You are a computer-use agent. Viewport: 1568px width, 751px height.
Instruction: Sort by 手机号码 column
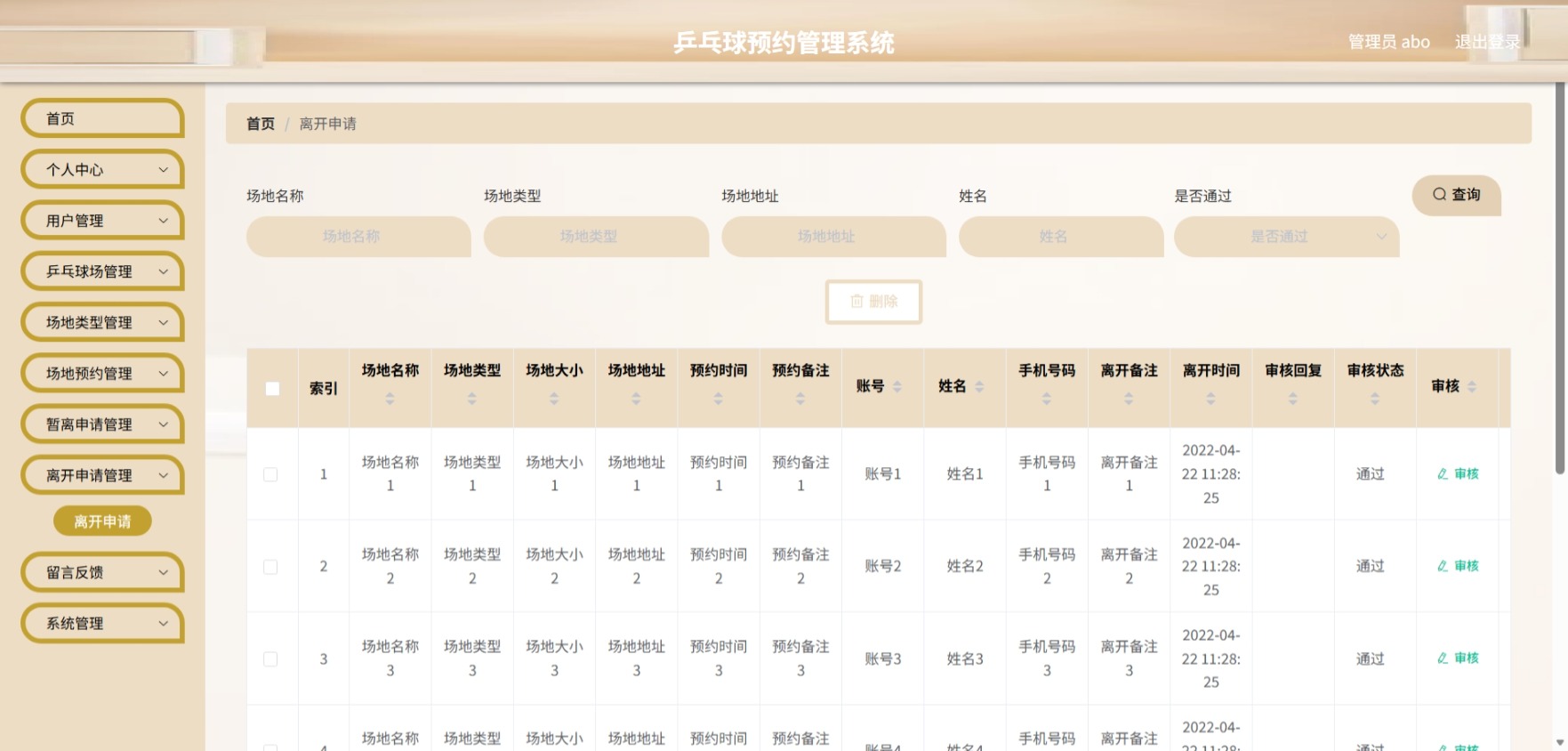pyautogui.click(x=1046, y=399)
